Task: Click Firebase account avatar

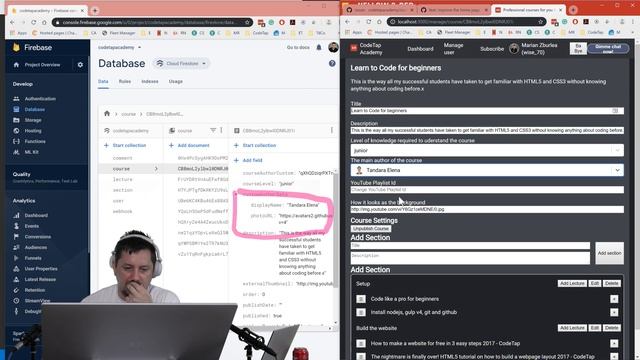Action: pos(333,47)
